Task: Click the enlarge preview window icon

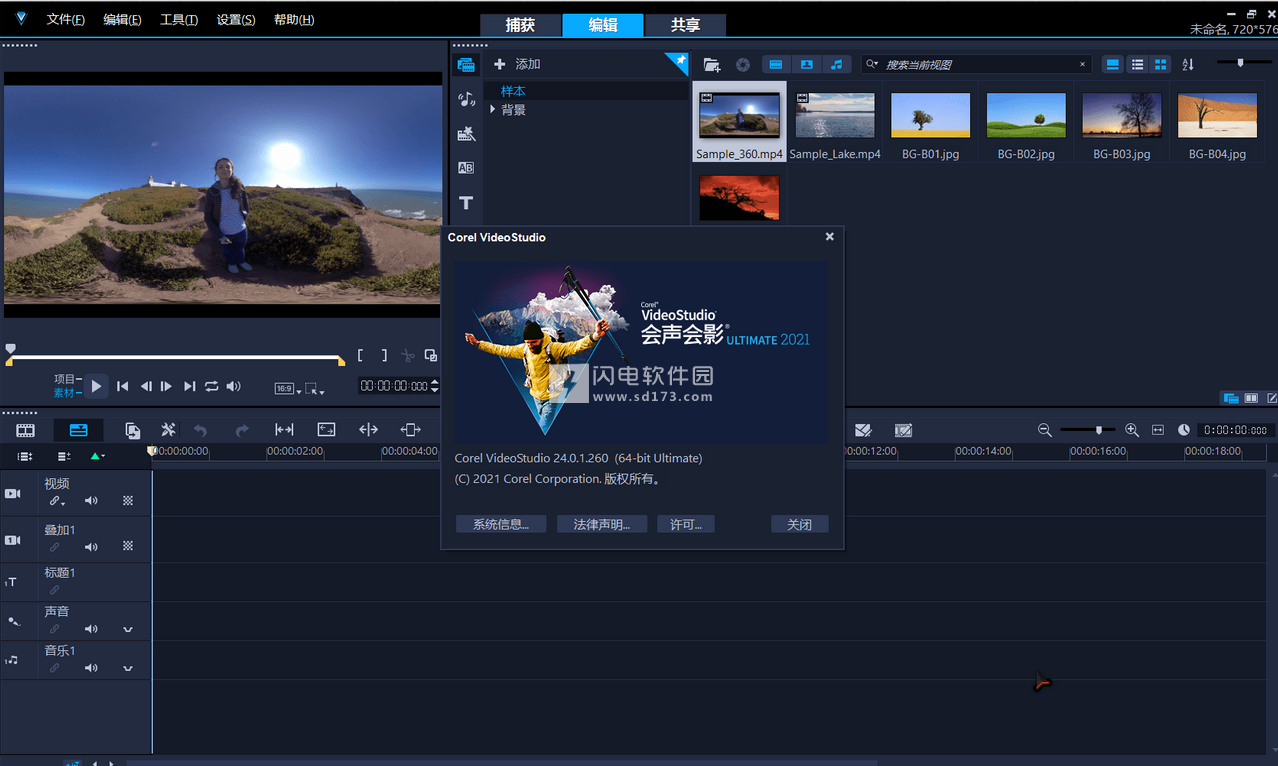Action: (431, 355)
